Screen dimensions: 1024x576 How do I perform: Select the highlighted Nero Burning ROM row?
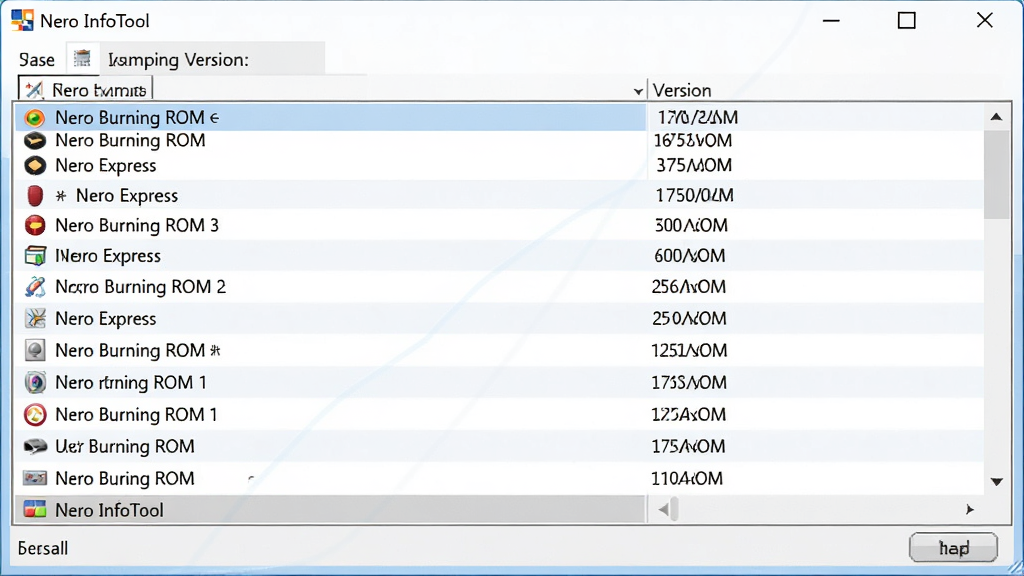click(x=330, y=118)
